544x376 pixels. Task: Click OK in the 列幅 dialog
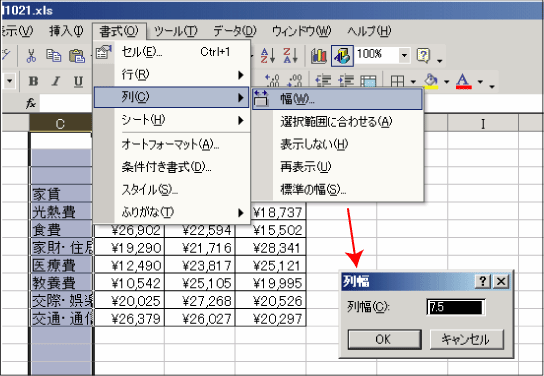tap(384, 339)
